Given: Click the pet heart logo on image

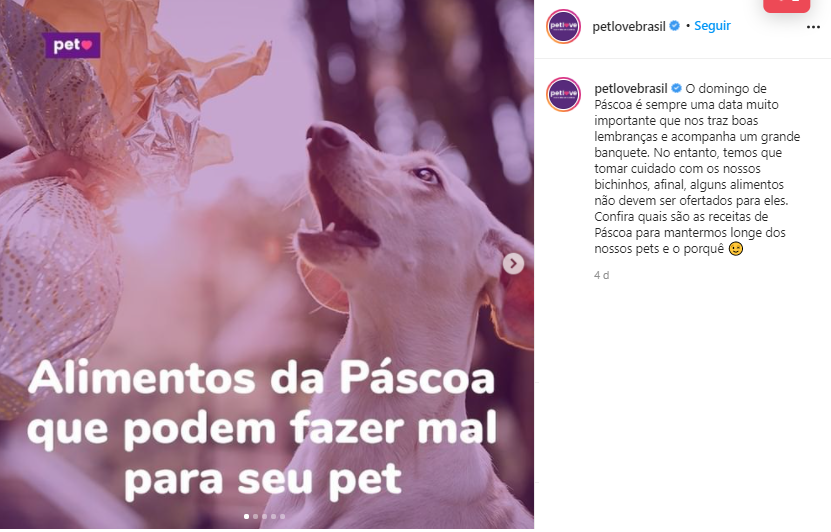Looking at the screenshot, I should pos(73,46).
